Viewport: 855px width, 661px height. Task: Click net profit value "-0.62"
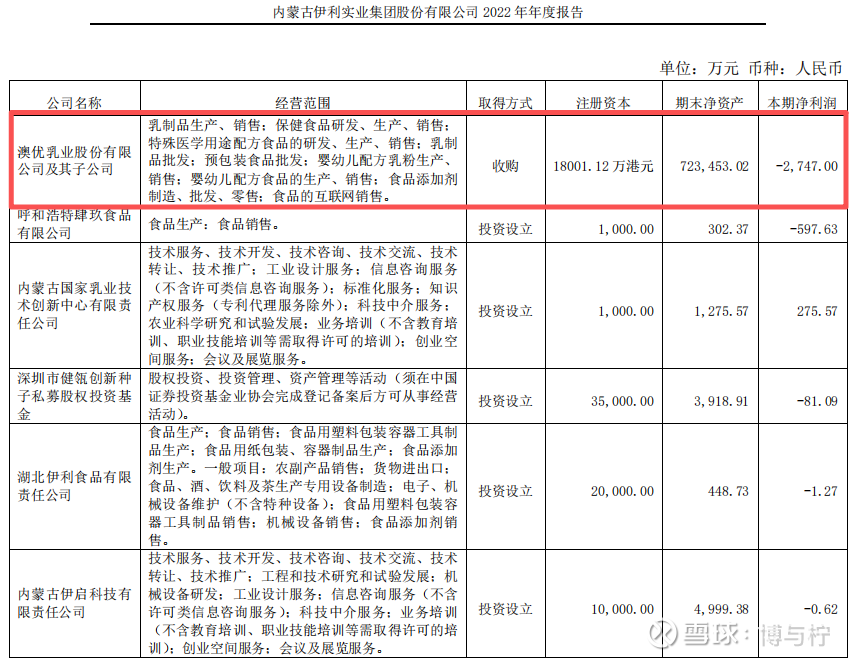pyautogui.click(x=820, y=609)
